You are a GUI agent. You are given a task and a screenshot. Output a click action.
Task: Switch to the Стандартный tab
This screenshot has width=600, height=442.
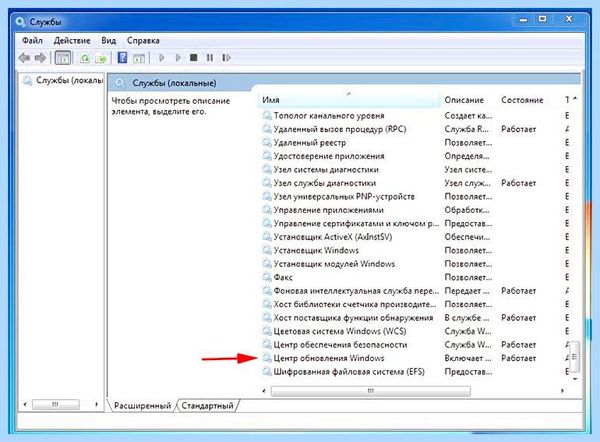point(207,406)
